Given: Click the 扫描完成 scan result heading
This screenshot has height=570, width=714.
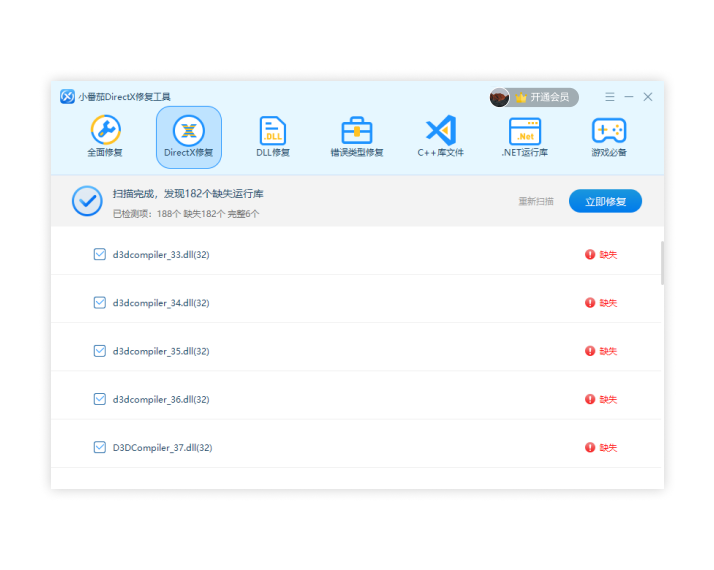Looking at the screenshot, I should (188, 193).
